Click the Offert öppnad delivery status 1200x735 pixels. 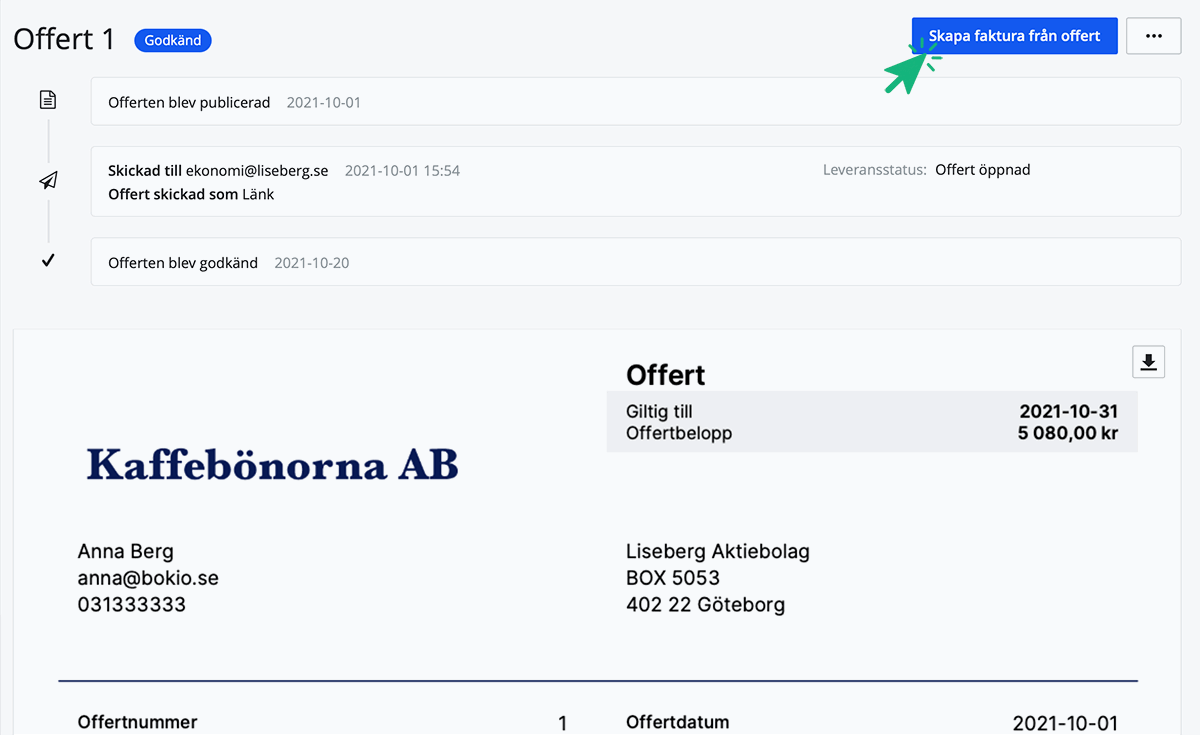click(x=982, y=170)
